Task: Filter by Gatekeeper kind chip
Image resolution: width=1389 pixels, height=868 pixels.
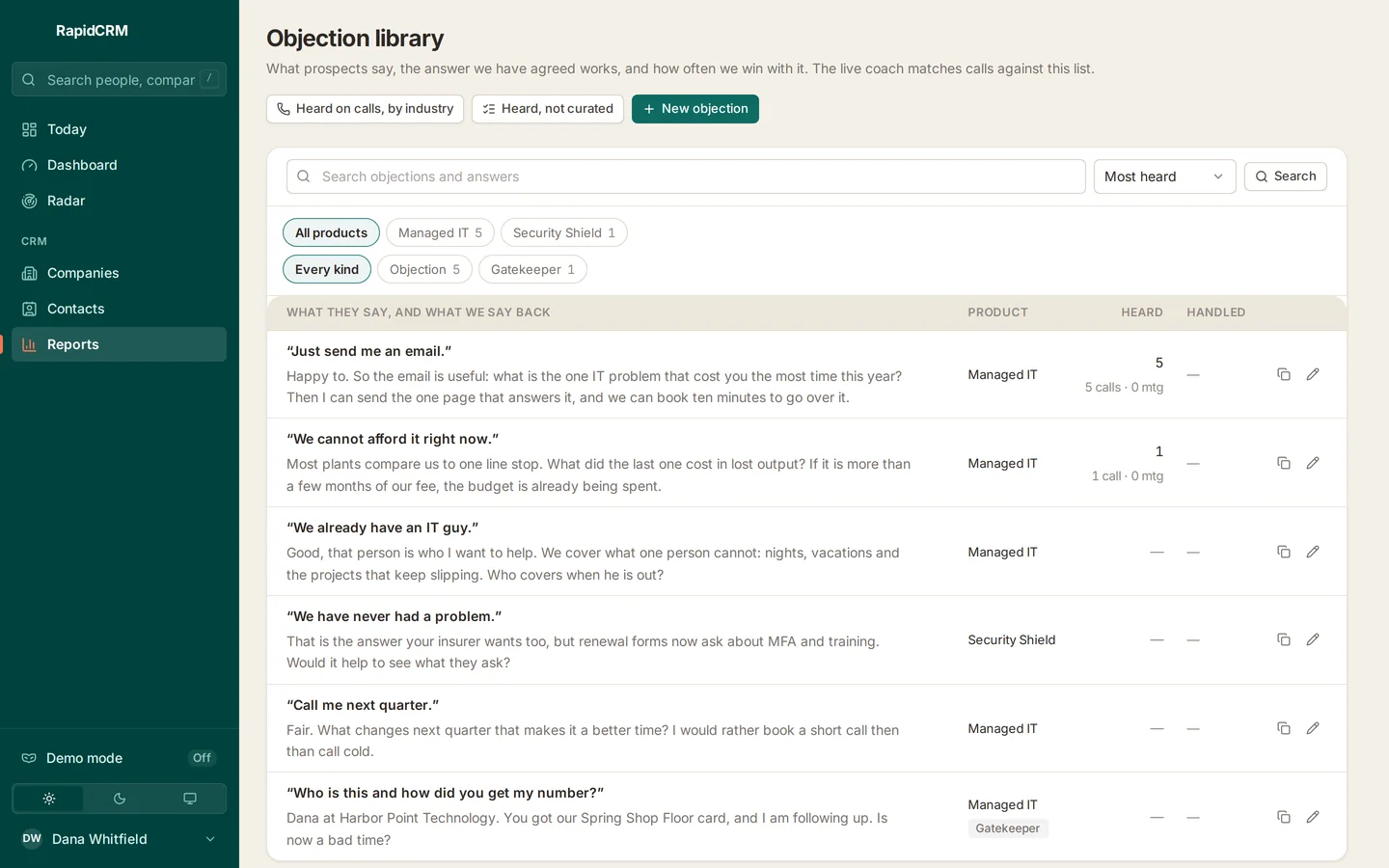Action: click(x=532, y=269)
